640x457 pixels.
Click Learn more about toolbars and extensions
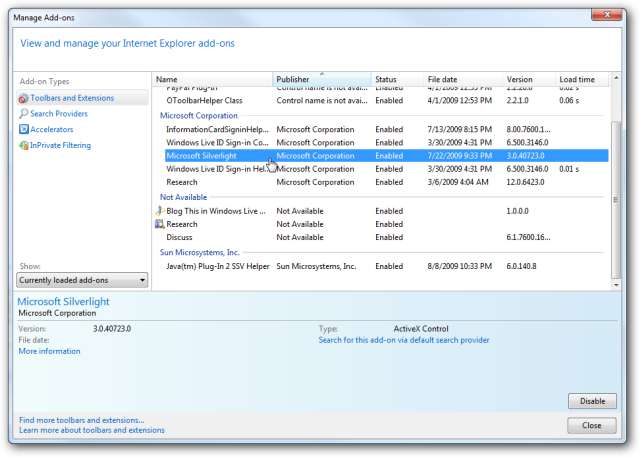point(92,430)
